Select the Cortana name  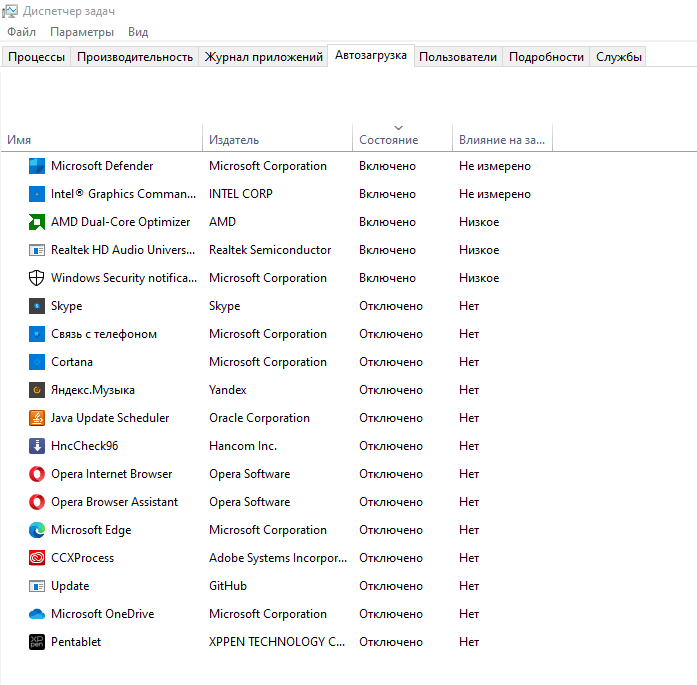(72, 362)
